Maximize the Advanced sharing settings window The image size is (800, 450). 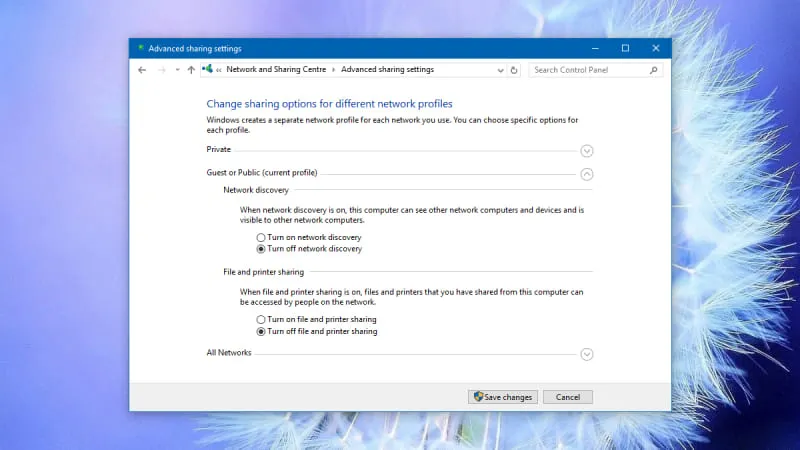(x=625, y=48)
